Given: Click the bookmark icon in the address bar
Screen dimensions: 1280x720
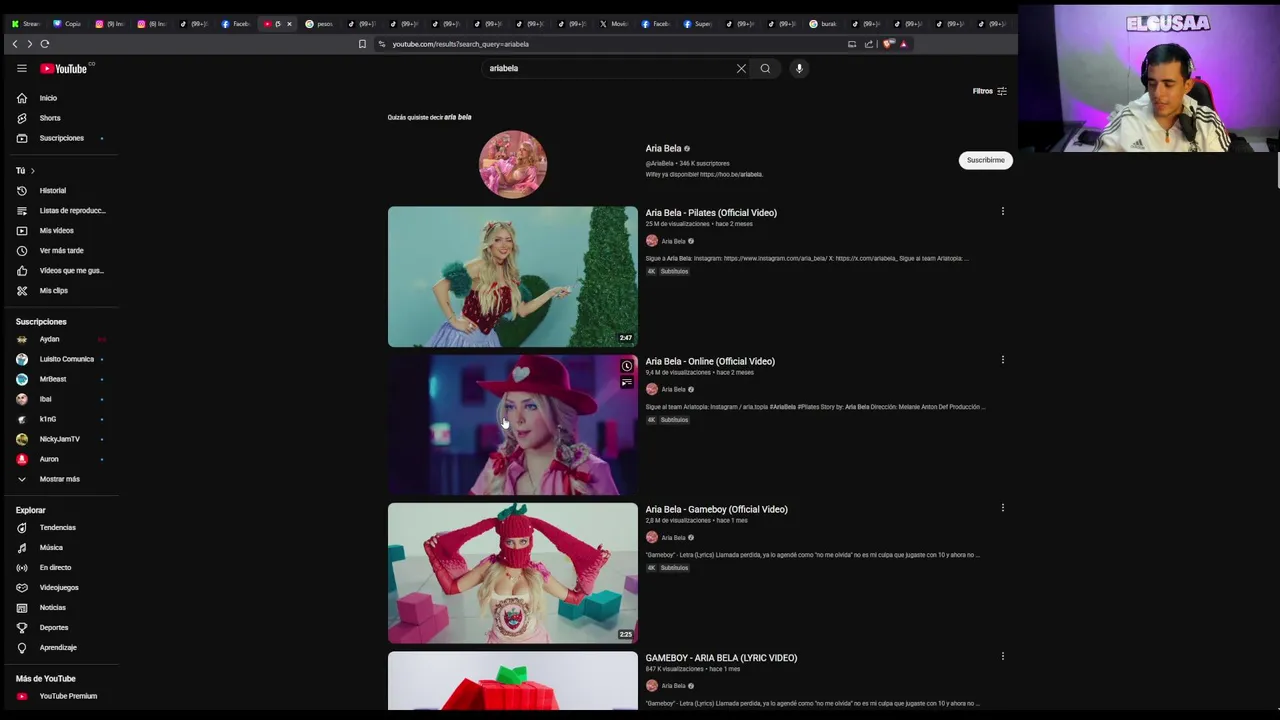Looking at the screenshot, I should 362,44.
